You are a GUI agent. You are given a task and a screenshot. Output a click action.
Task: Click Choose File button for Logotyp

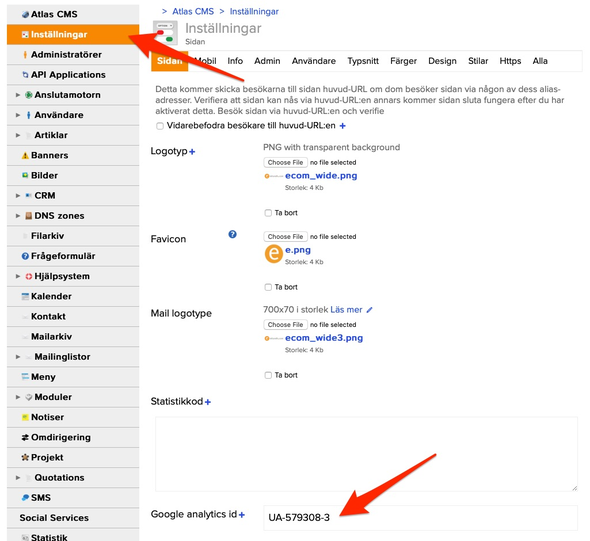tap(285, 163)
